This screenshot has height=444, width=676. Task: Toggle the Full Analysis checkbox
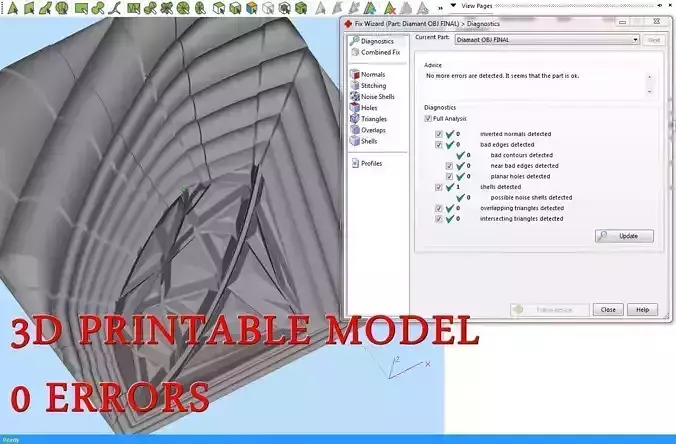[x=428, y=119]
